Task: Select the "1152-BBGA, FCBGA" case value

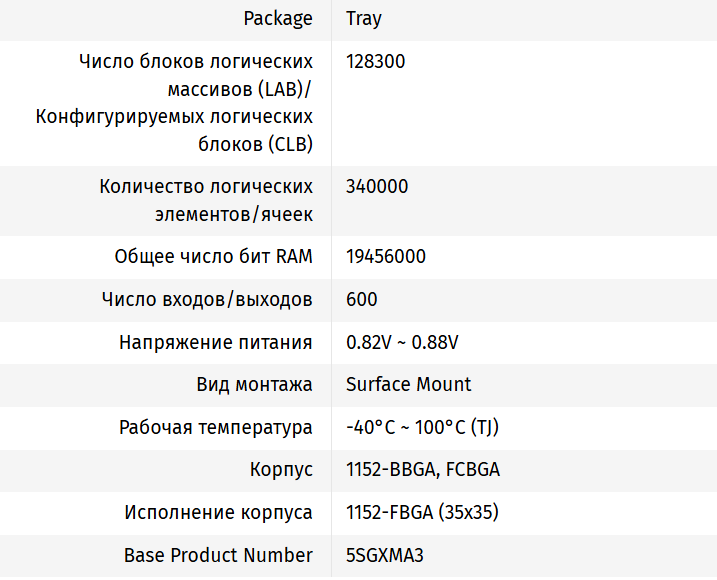Action: [423, 470]
